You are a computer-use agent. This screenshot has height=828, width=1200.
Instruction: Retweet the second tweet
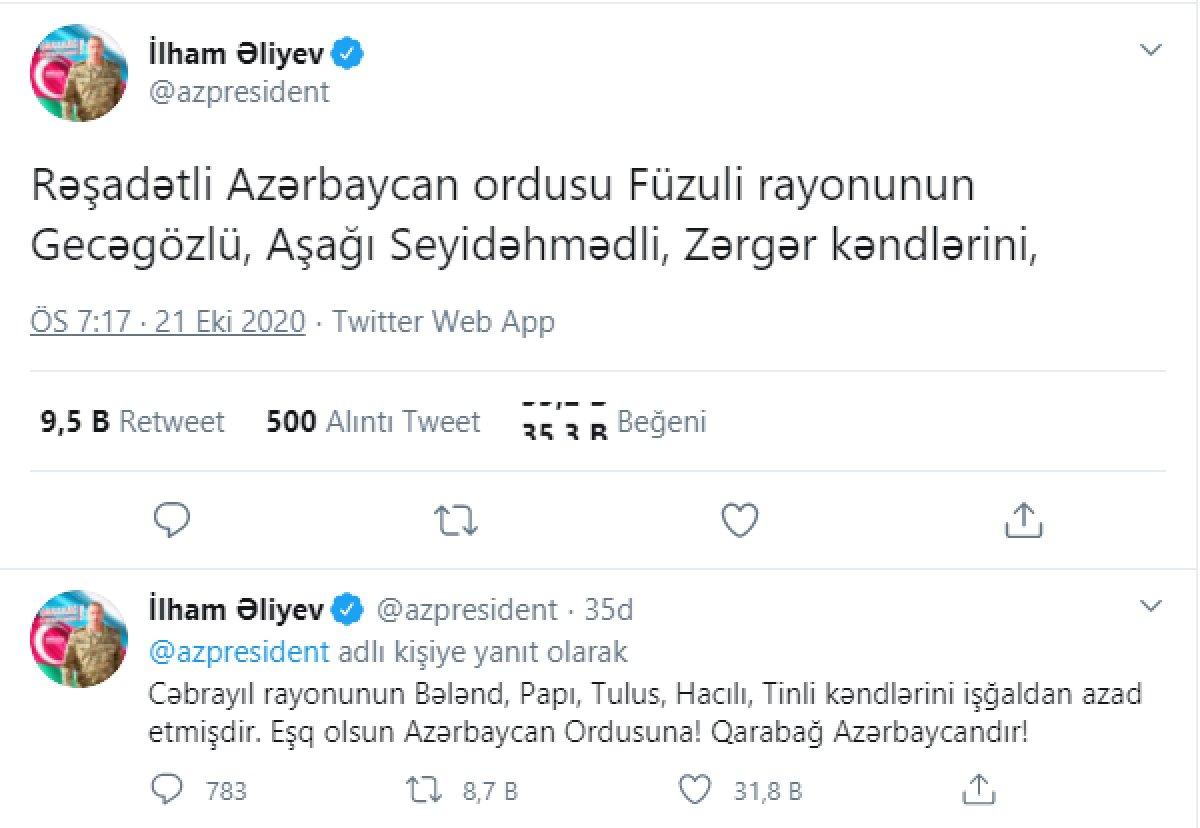(422, 790)
